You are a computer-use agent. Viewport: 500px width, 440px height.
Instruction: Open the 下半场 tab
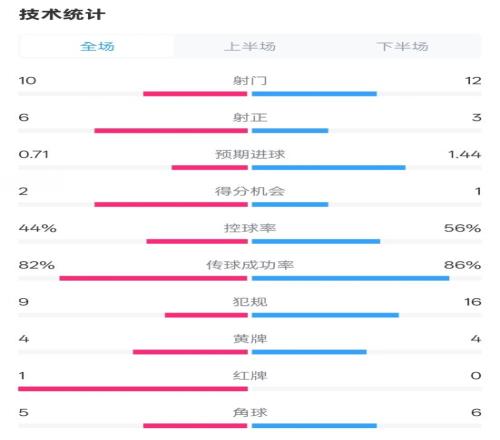403,46
